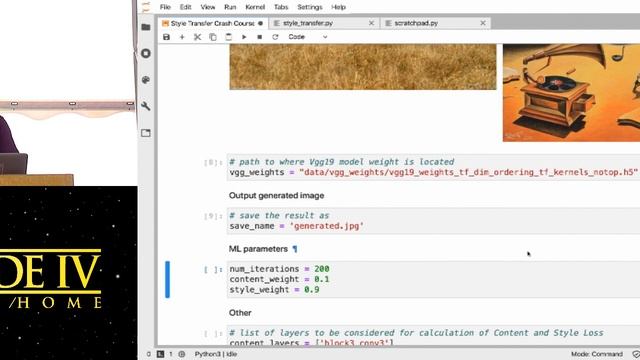Click the num_iterations parameters cell

433,279
